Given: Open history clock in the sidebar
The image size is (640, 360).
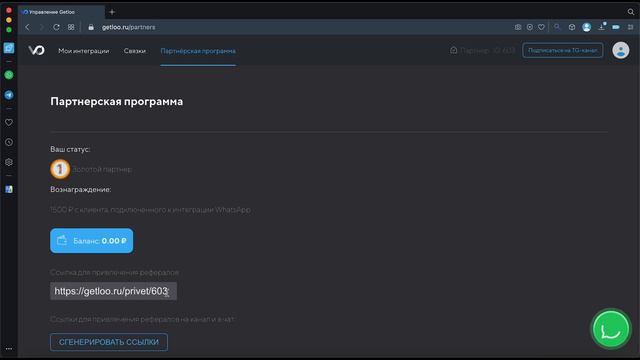Looking at the screenshot, I should [9, 142].
